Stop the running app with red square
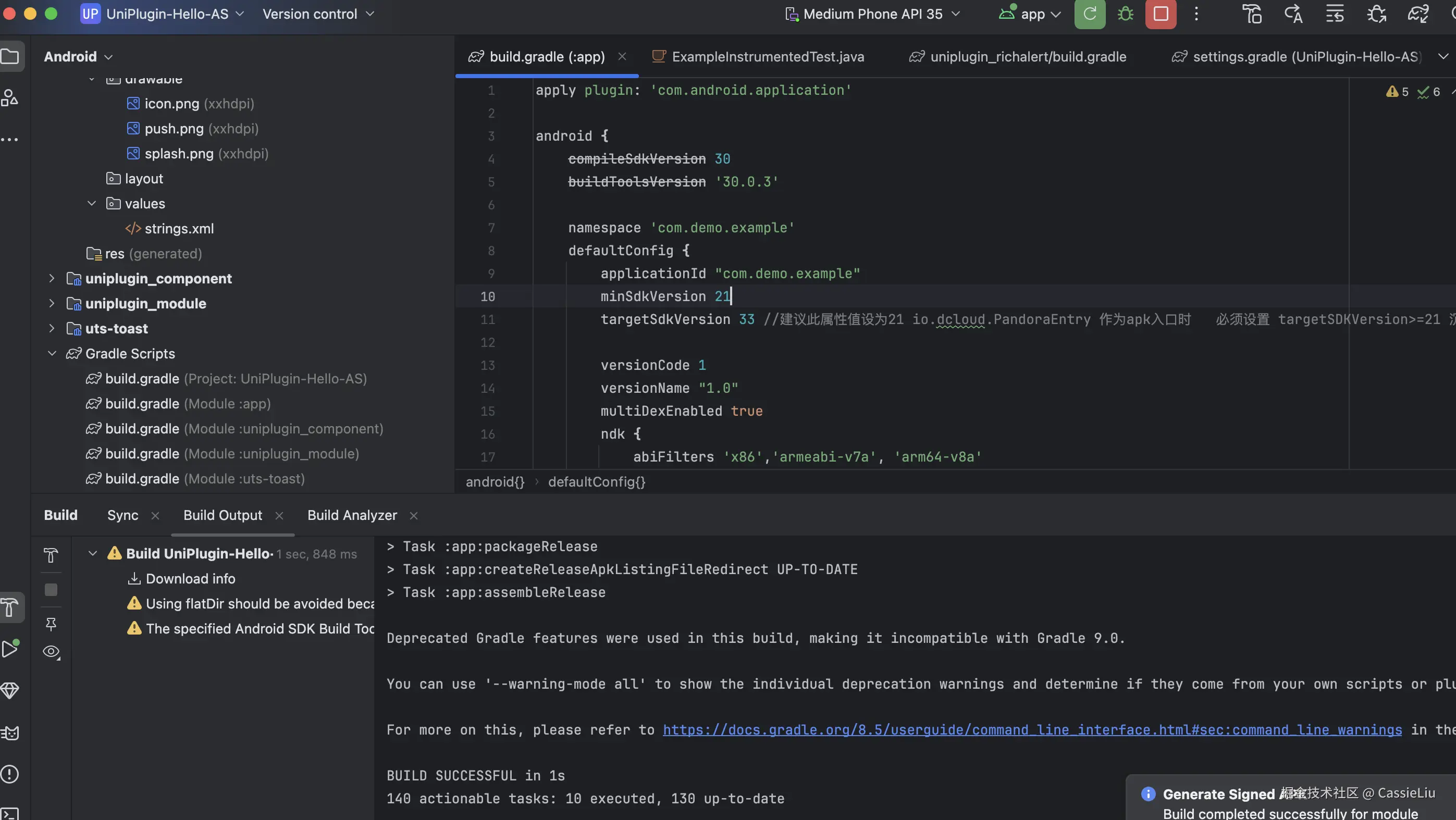Image resolution: width=1456 pixels, height=820 pixels. [x=1161, y=14]
